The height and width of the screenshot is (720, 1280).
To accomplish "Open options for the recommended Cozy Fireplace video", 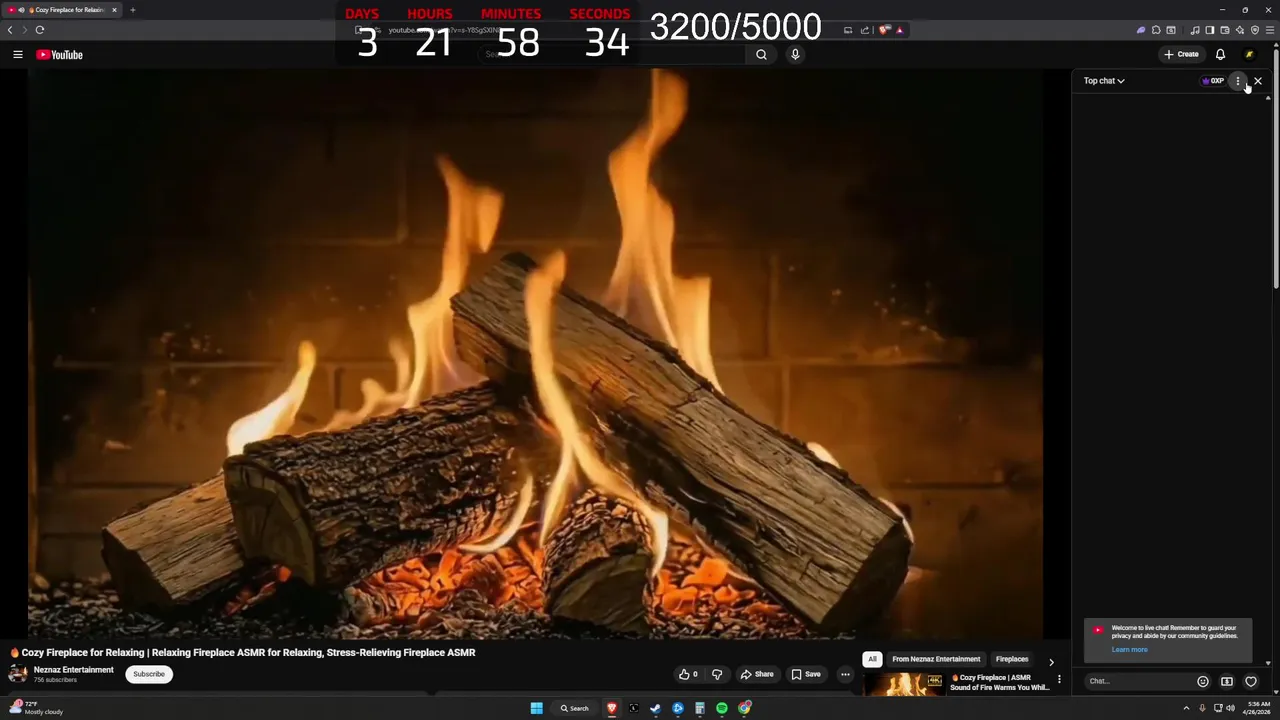I will click(x=1059, y=680).
